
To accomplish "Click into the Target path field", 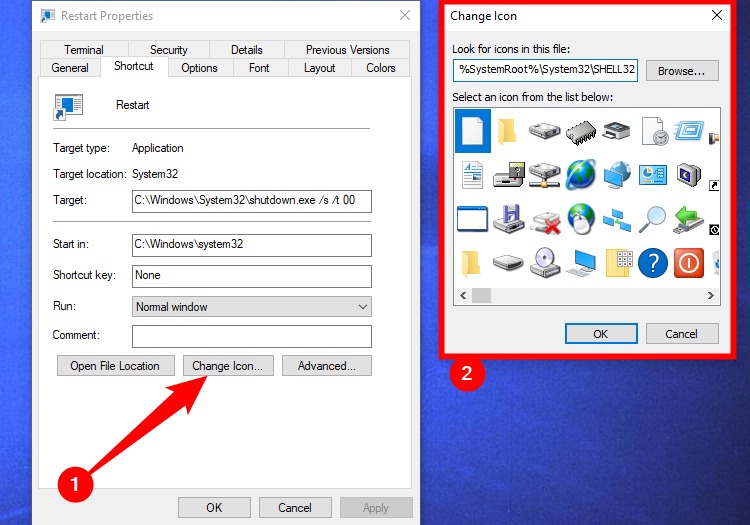I will pyautogui.click(x=252, y=201).
